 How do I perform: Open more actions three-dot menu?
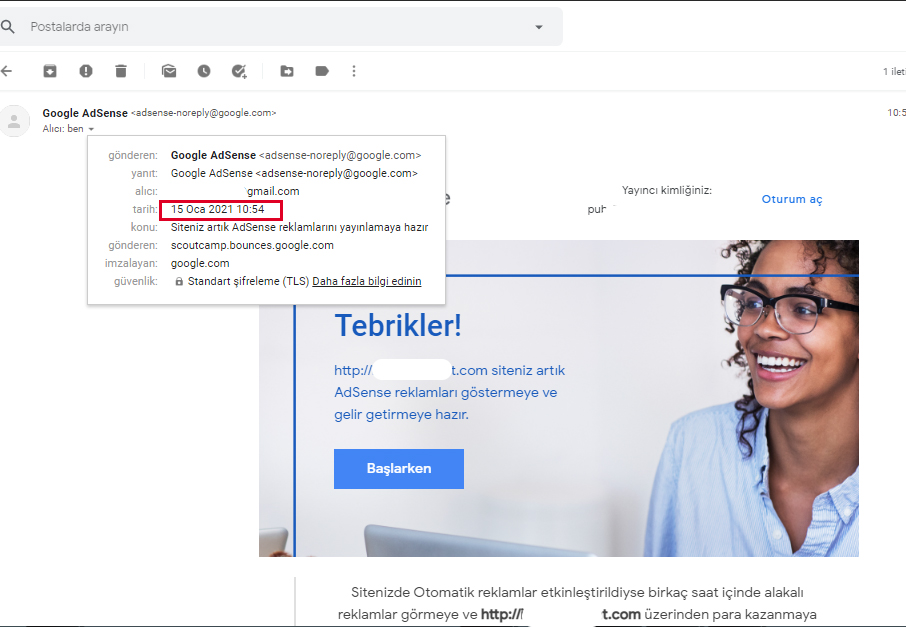354,71
